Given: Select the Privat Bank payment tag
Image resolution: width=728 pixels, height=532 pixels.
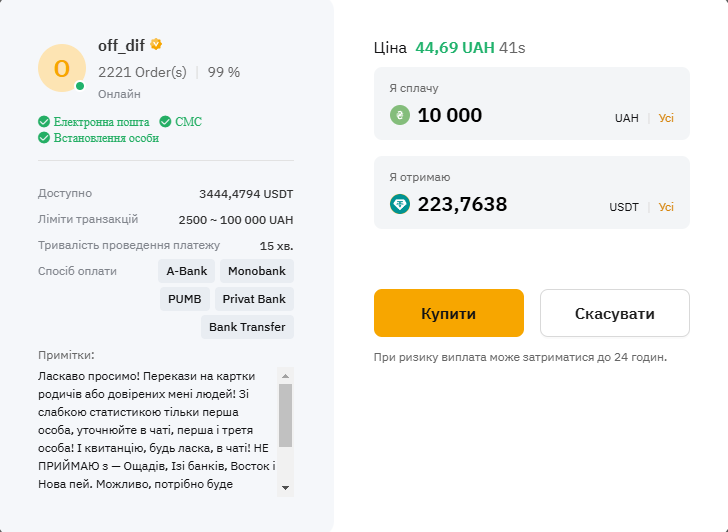Looking at the screenshot, I should [x=254, y=299].
